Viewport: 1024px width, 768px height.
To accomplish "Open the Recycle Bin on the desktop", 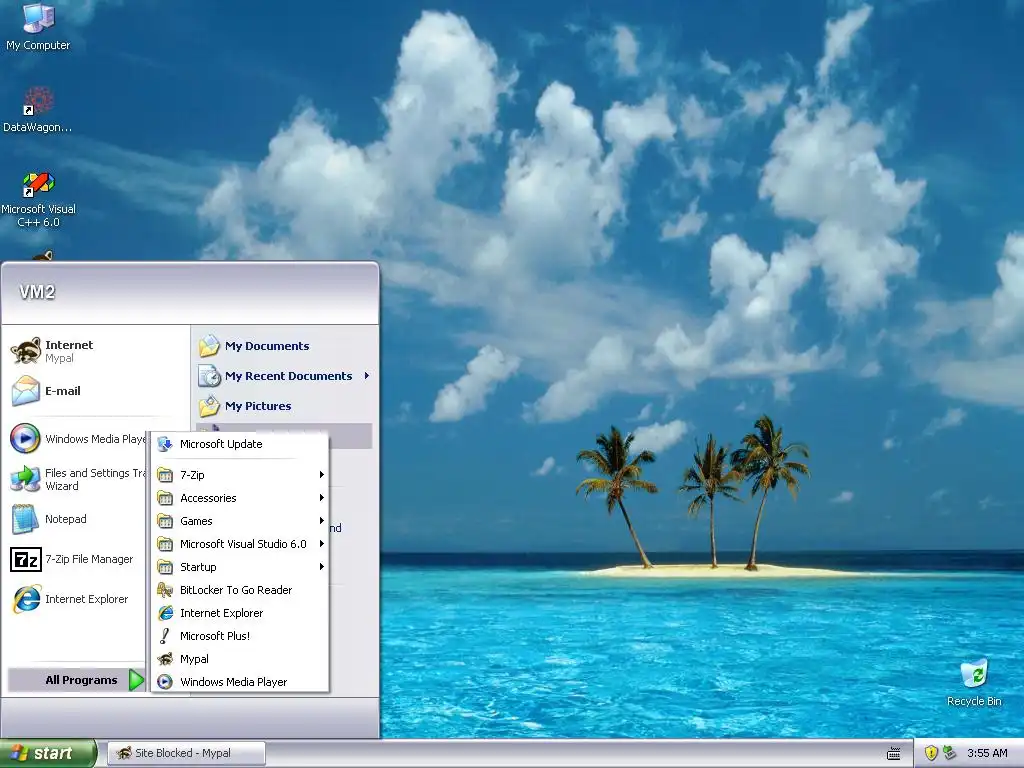I will coord(974,683).
